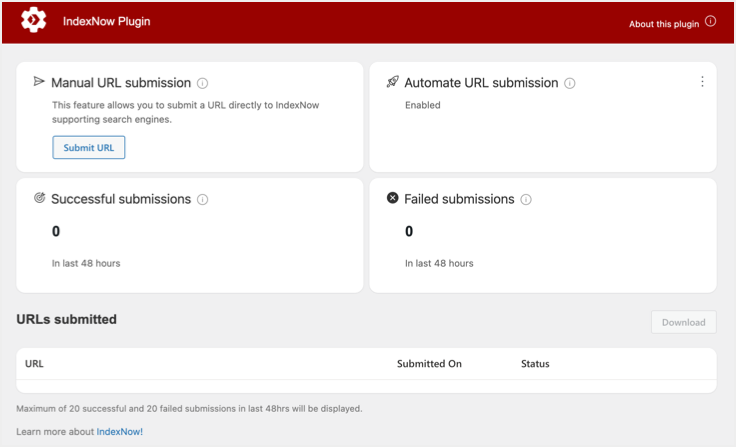Click the Status column header
736x447 pixels.
pos(535,364)
